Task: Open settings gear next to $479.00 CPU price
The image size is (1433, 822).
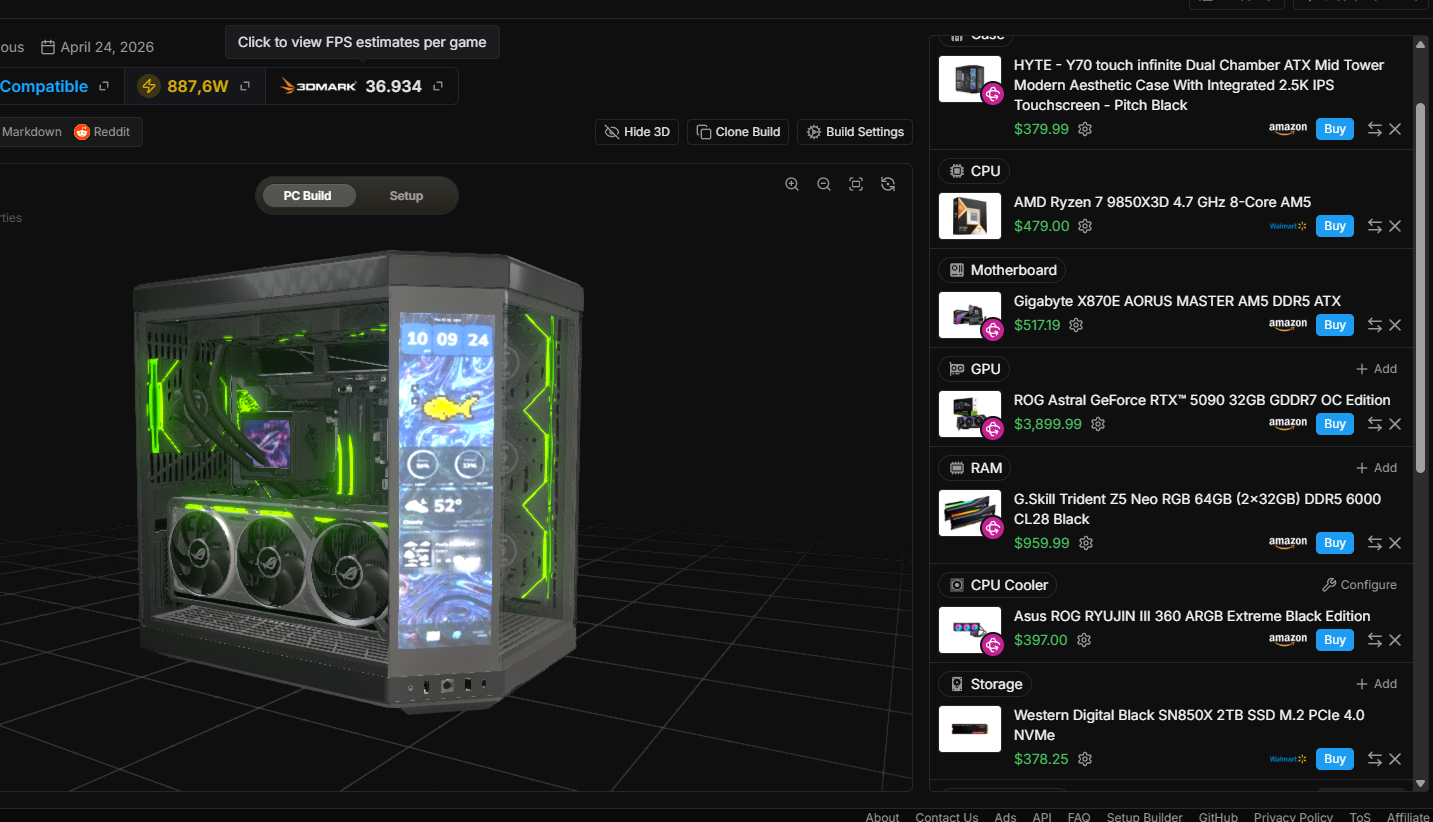Action: [1085, 226]
